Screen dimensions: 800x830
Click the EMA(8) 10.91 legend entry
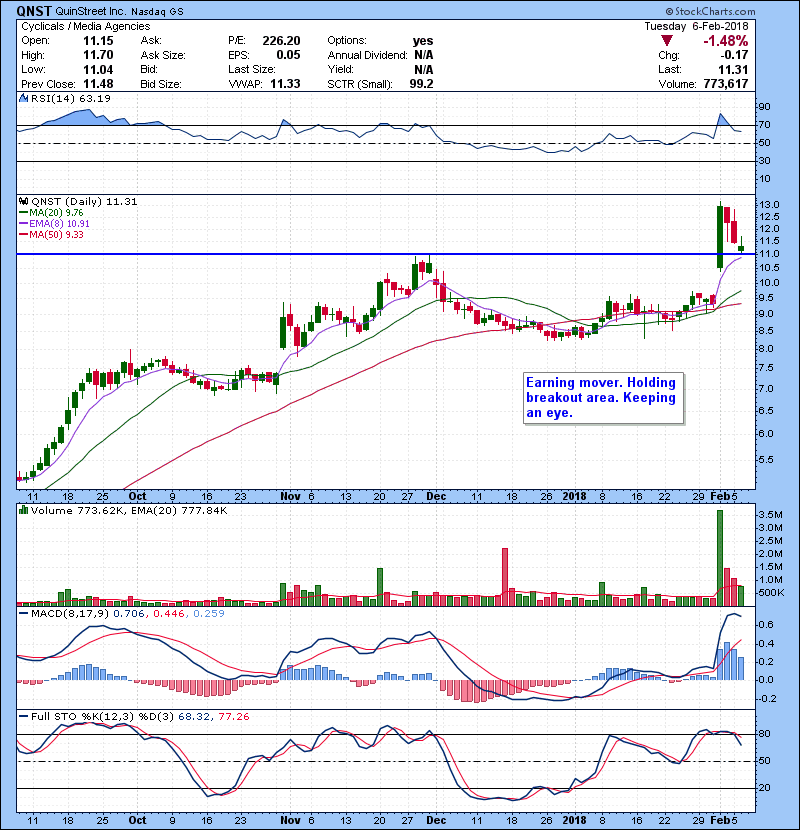pyautogui.click(x=54, y=224)
